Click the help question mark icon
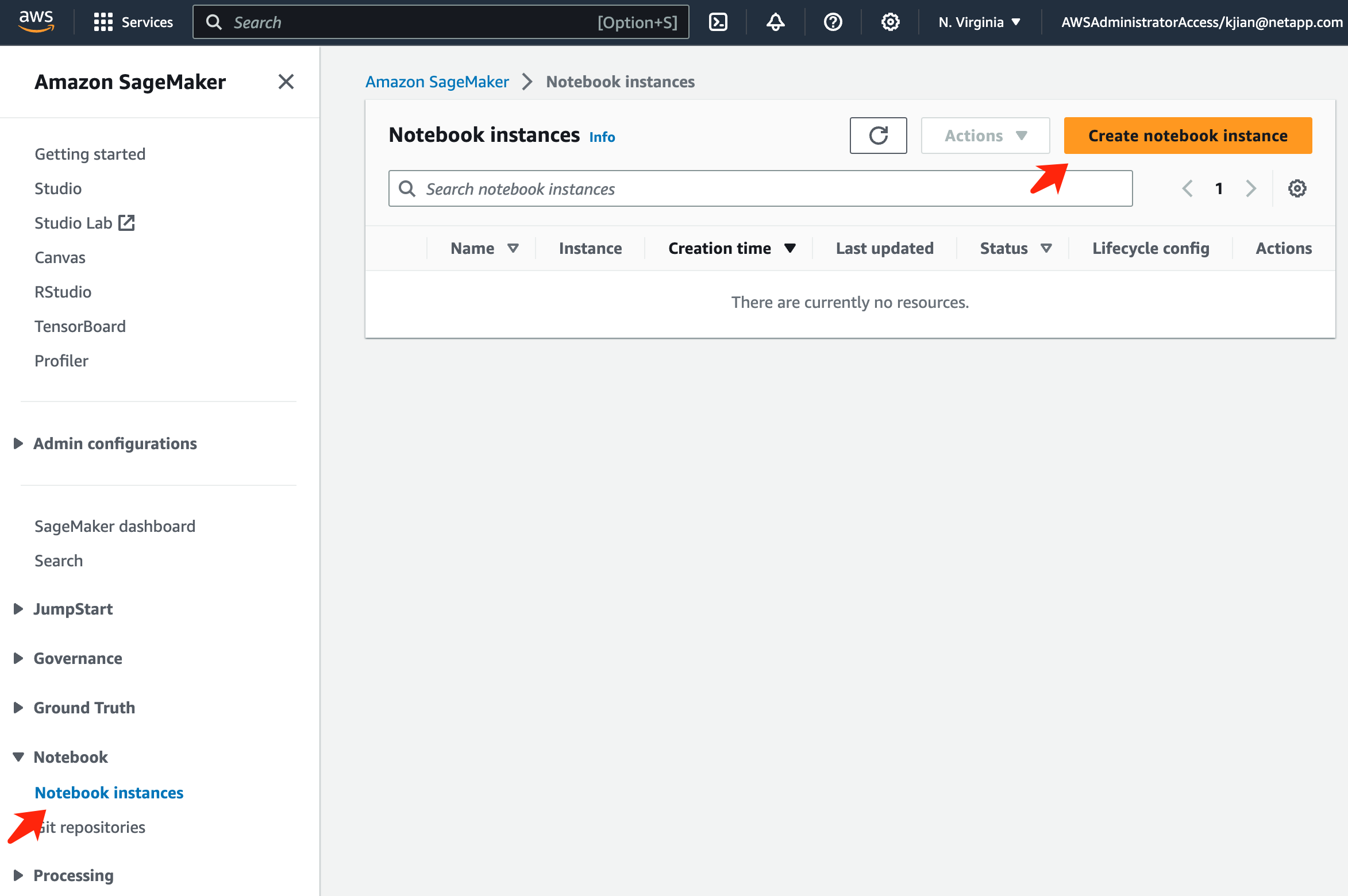The width and height of the screenshot is (1348, 896). click(832, 22)
